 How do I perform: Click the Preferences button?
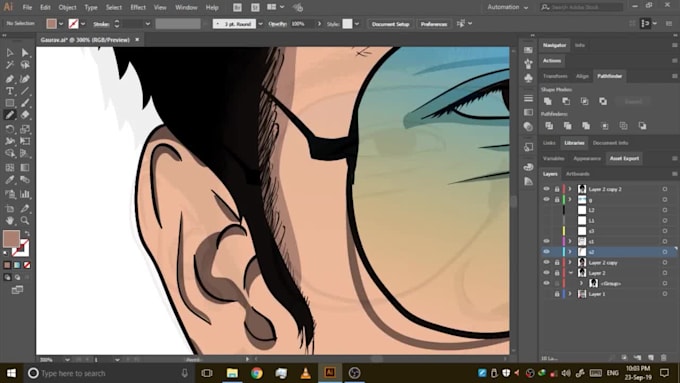434,24
